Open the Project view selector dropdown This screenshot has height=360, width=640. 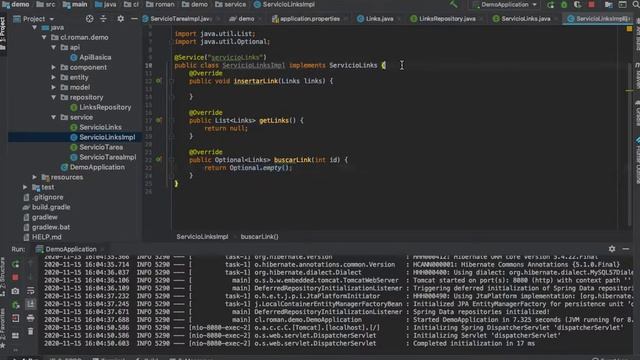[34, 19]
